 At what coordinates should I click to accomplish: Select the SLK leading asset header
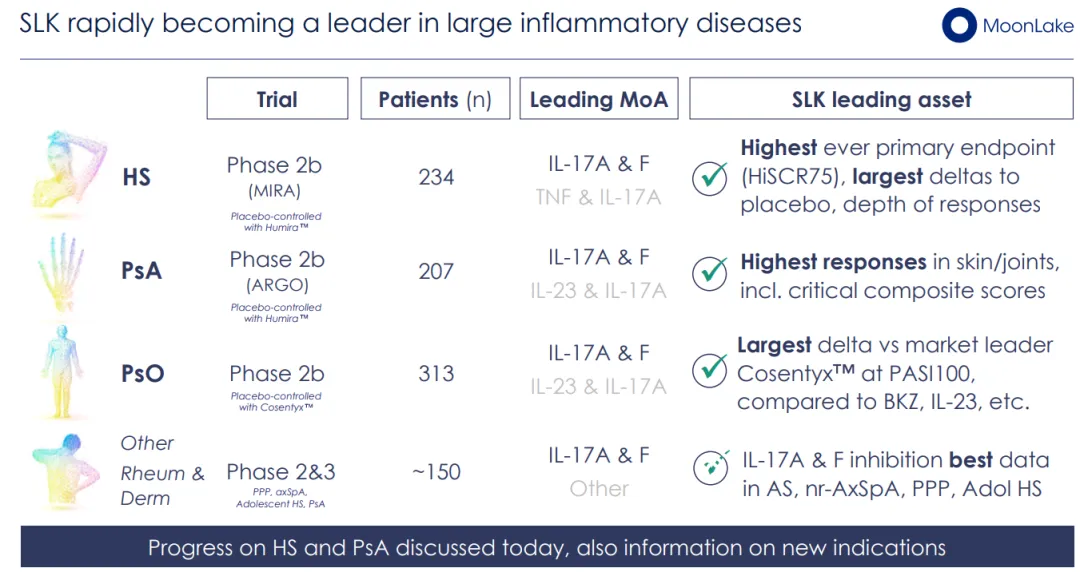pyautogui.click(x=881, y=99)
